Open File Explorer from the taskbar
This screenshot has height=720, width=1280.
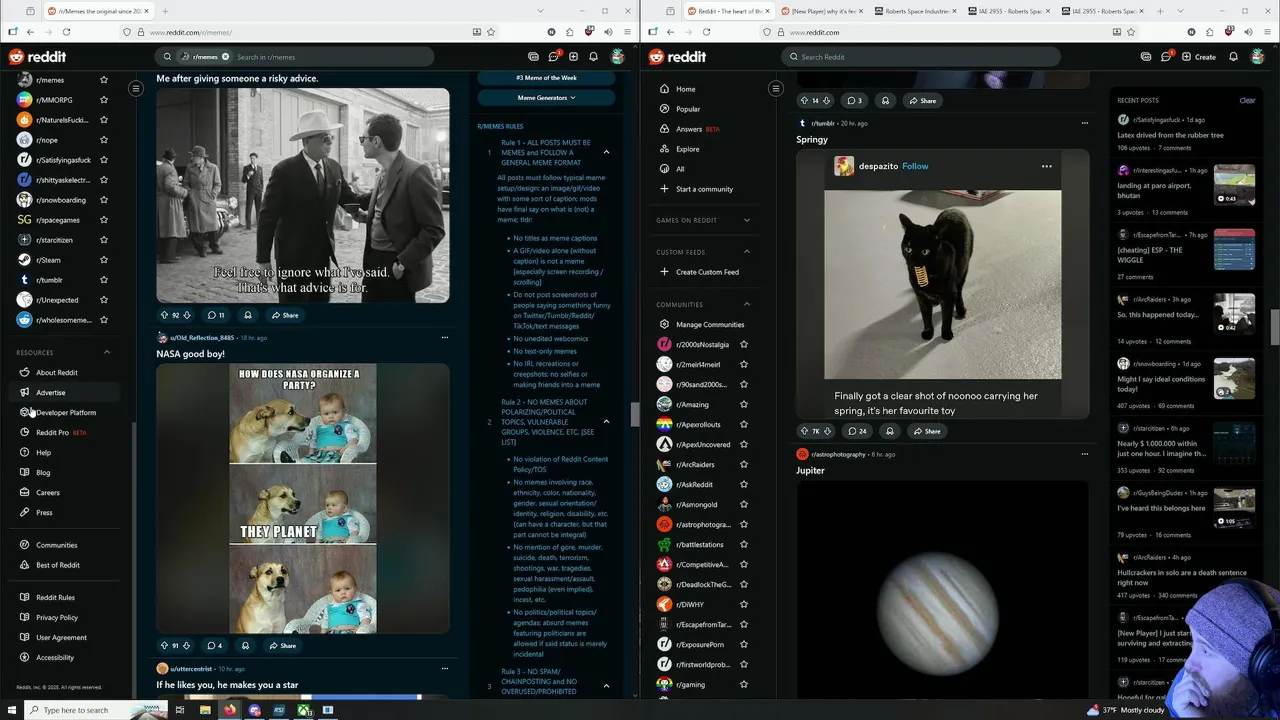(205, 710)
